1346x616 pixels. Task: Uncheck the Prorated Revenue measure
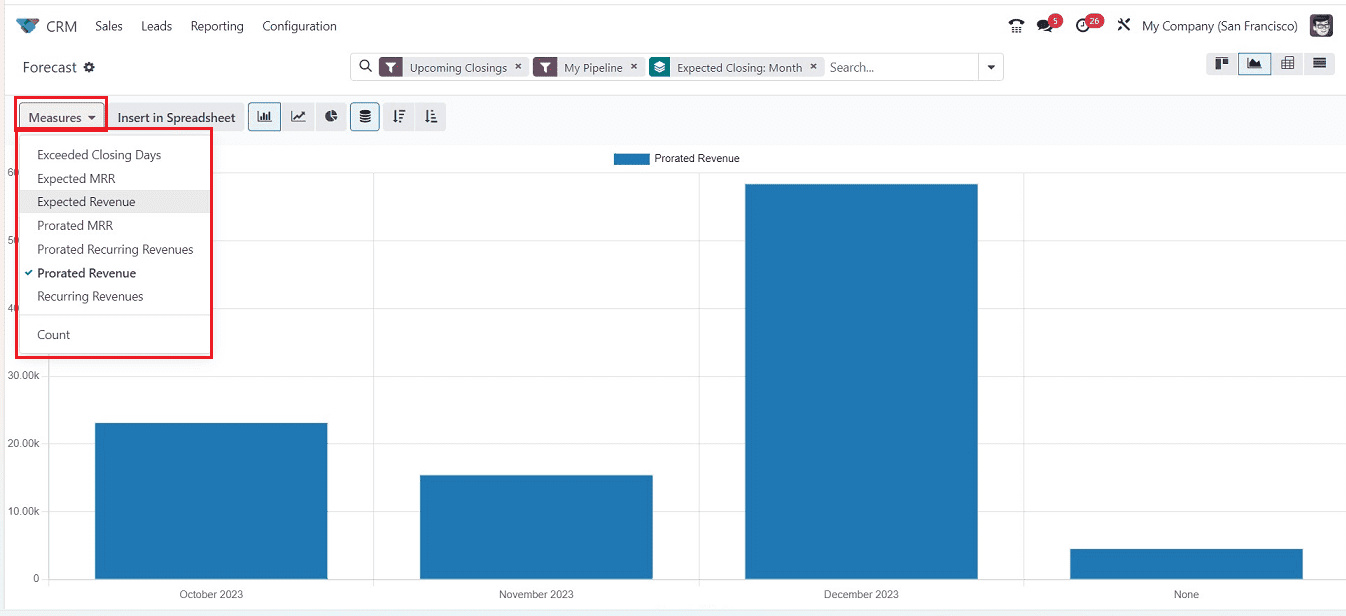tap(87, 273)
